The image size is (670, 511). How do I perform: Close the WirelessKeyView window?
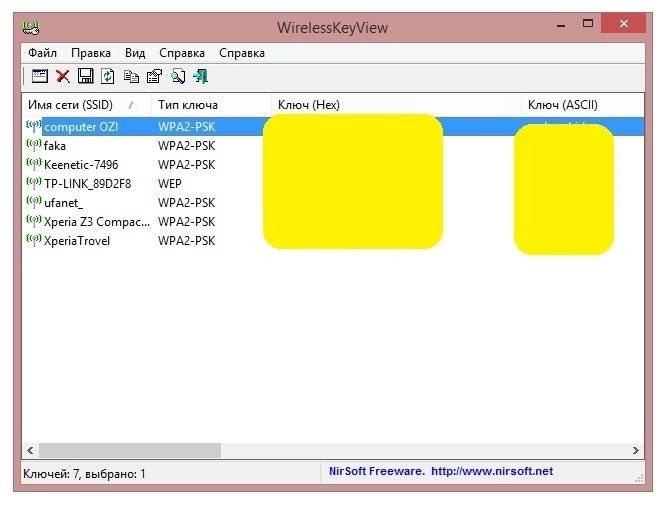point(623,23)
